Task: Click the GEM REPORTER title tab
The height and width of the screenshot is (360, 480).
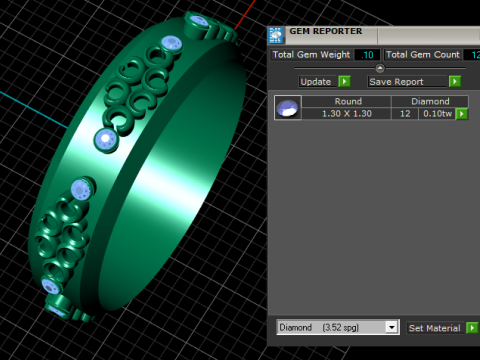Action: tap(326, 31)
